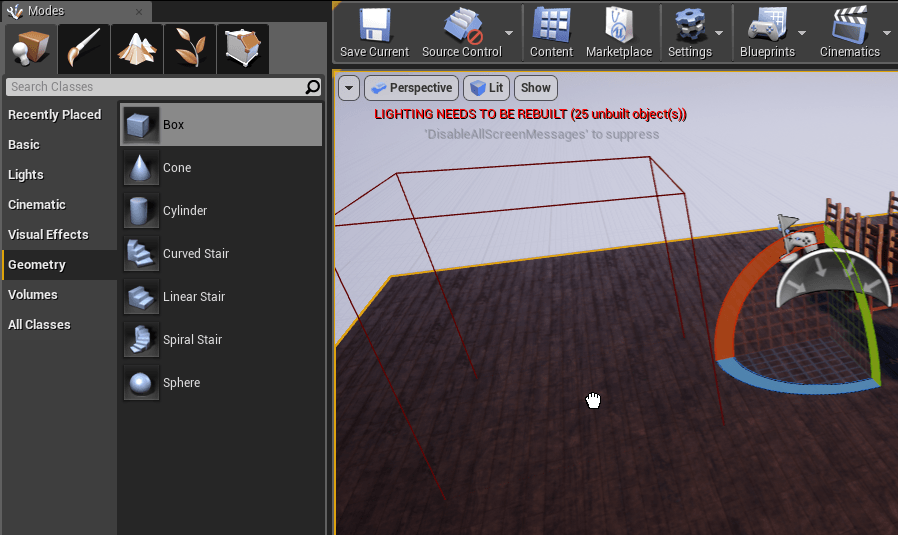Image resolution: width=898 pixels, height=535 pixels.
Task: Open the Content browser from toolbar
Action: pyautogui.click(x=551, y=33)
